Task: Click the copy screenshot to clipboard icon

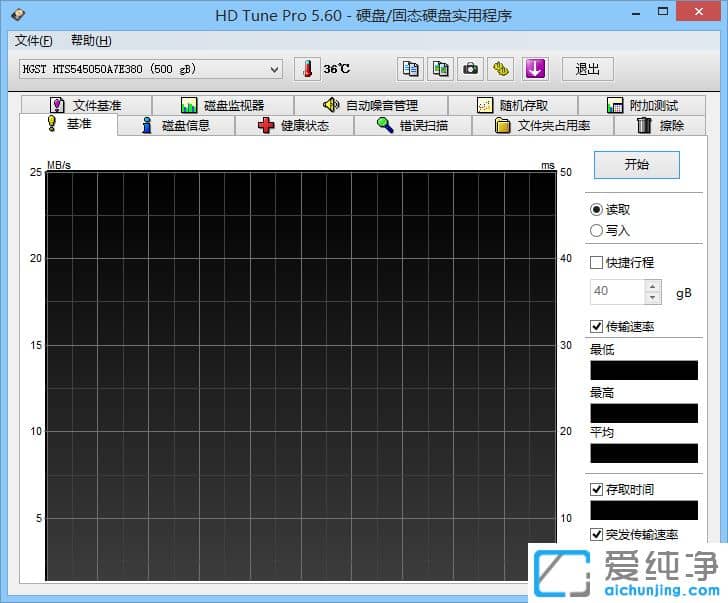Action: coord(440,69)
